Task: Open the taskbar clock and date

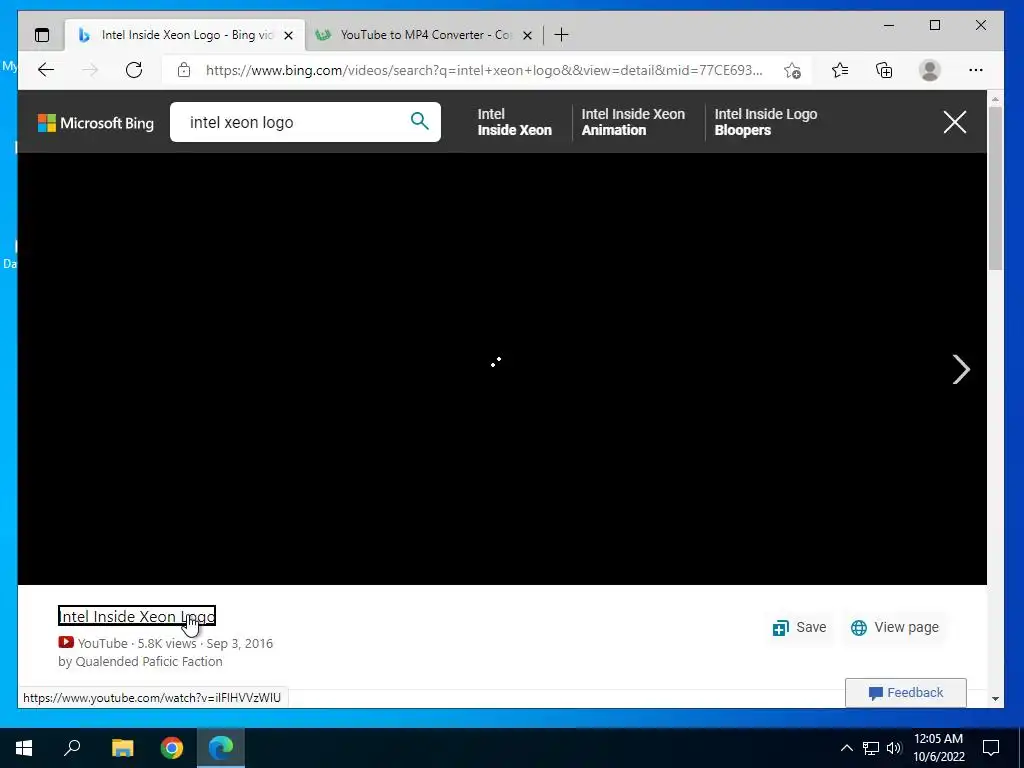Action: [938, 748]
